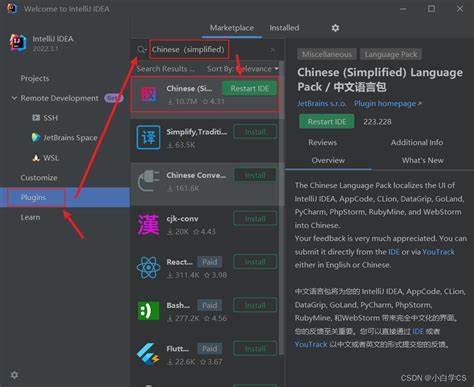Click the Bash plugin green icon
The width and height of the screenshot is (474, 387).
(148, 311)
